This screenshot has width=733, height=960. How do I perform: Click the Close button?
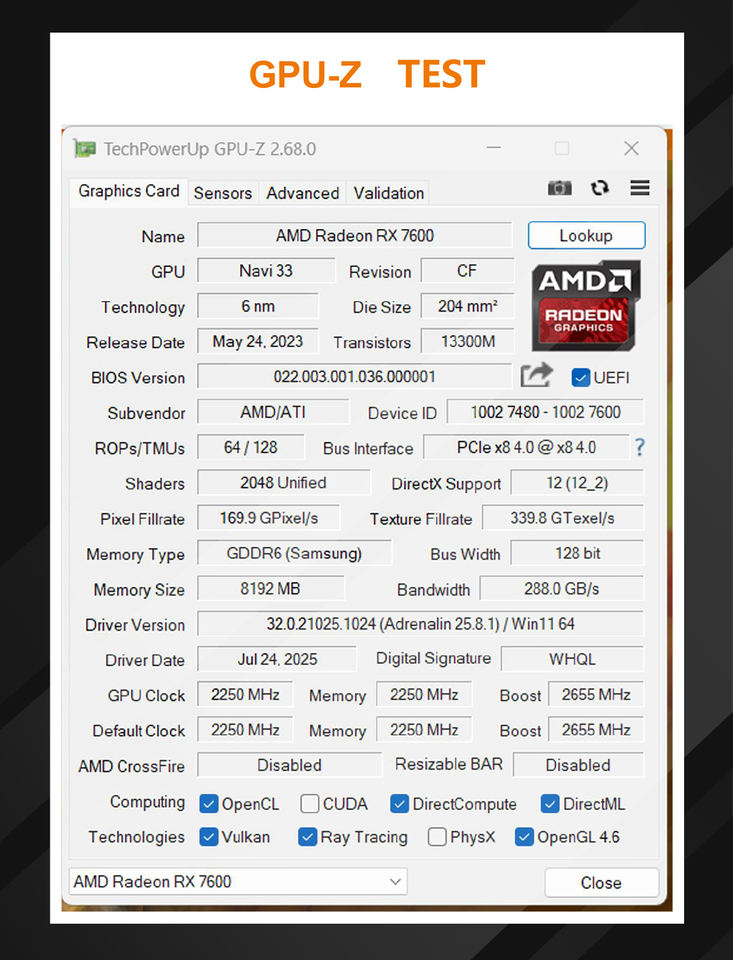pyautogui.click(x=601, y=883)
